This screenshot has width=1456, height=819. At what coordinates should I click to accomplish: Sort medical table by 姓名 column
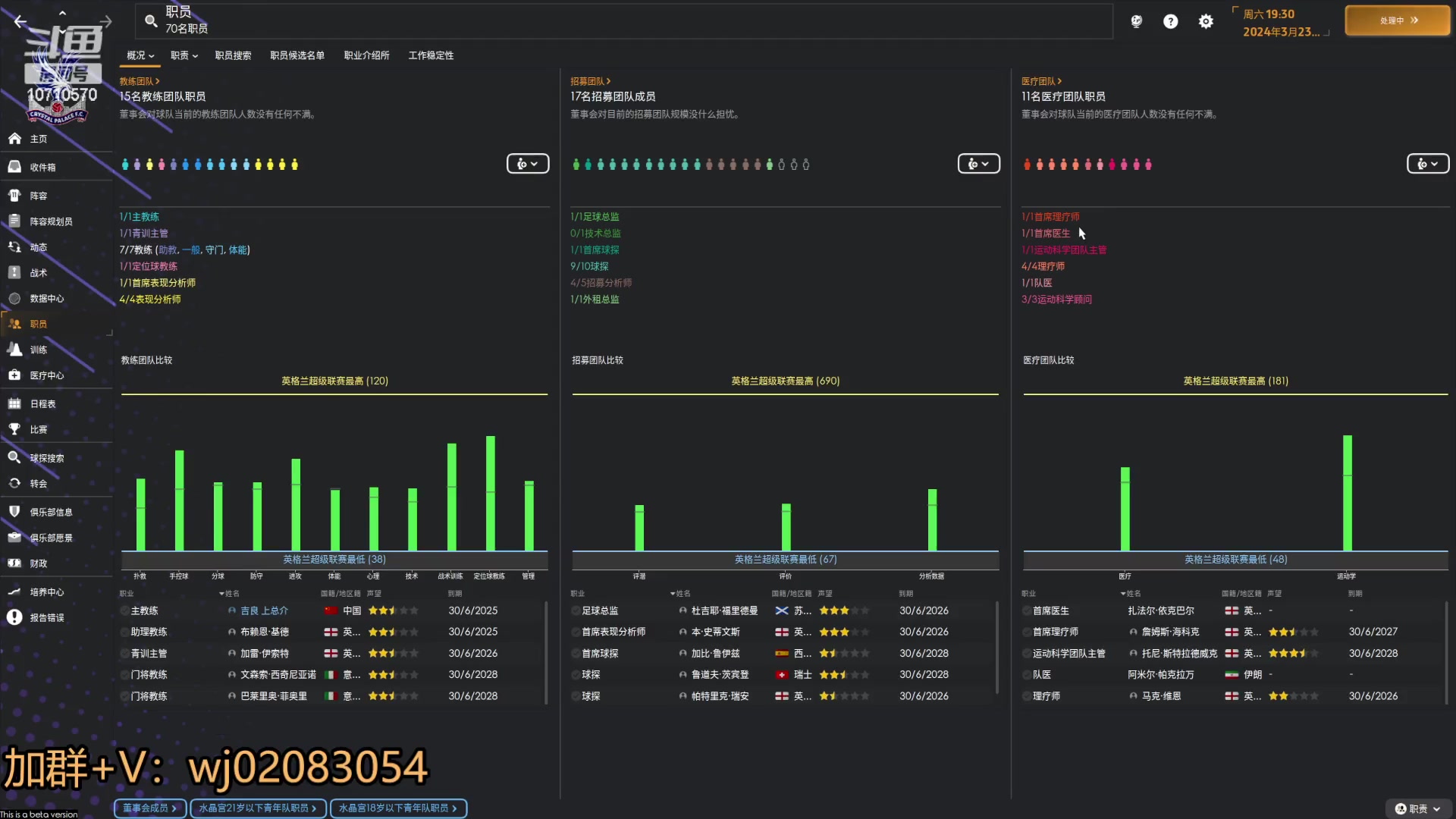(x=1131, y=594)
